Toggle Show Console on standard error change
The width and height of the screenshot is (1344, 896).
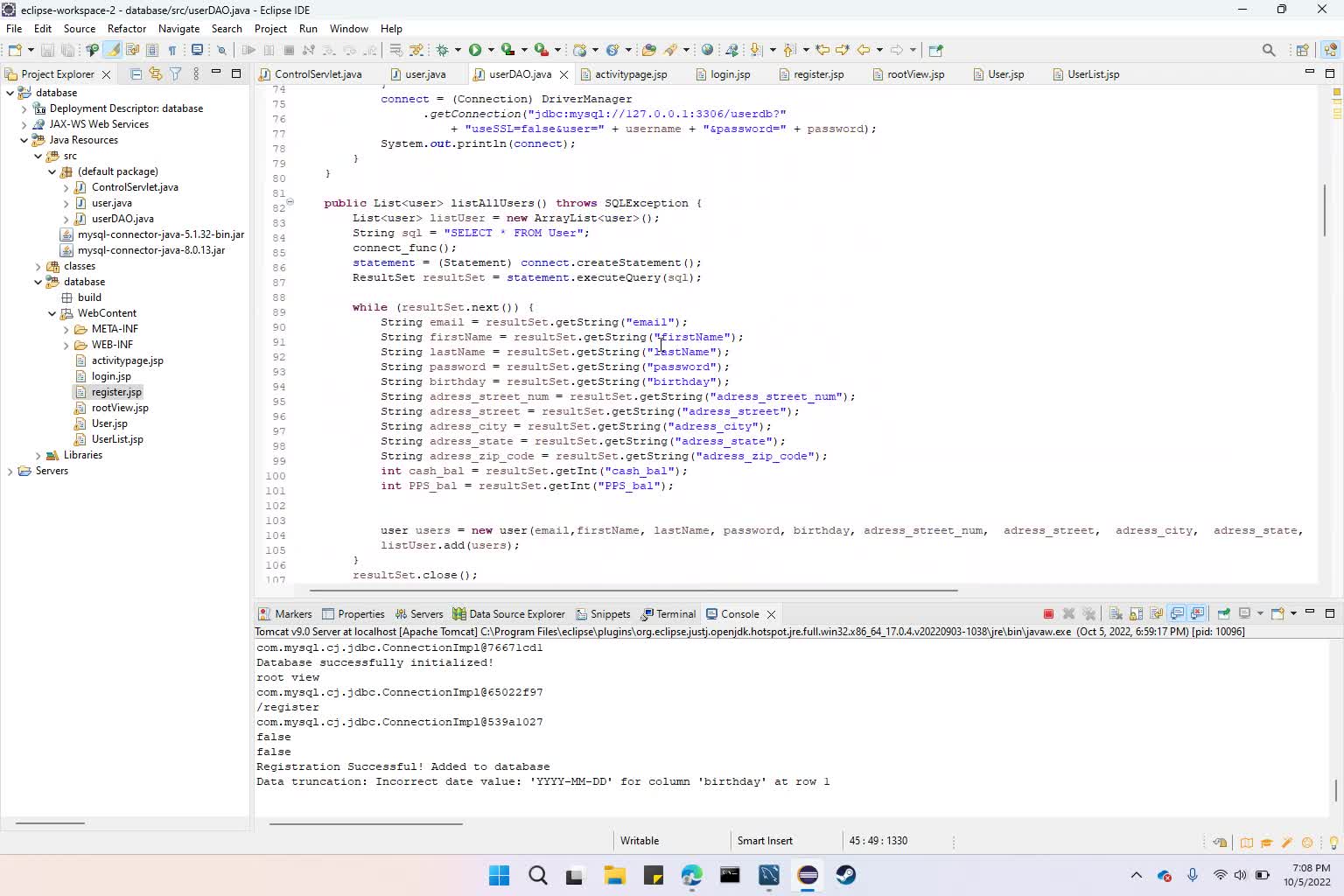tap(1197, 613)
